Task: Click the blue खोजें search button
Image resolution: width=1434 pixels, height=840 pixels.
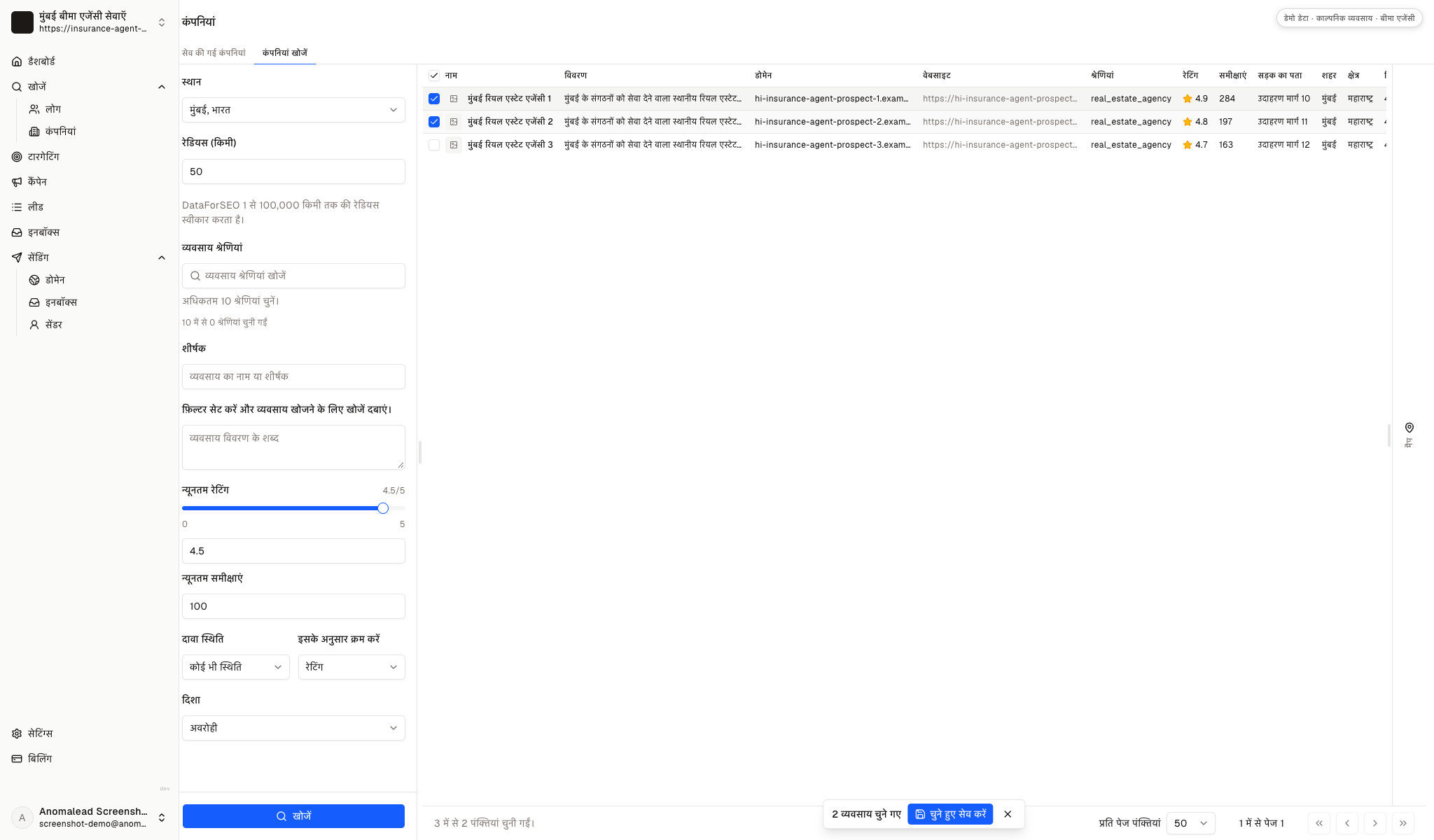Action: (293, 816)
